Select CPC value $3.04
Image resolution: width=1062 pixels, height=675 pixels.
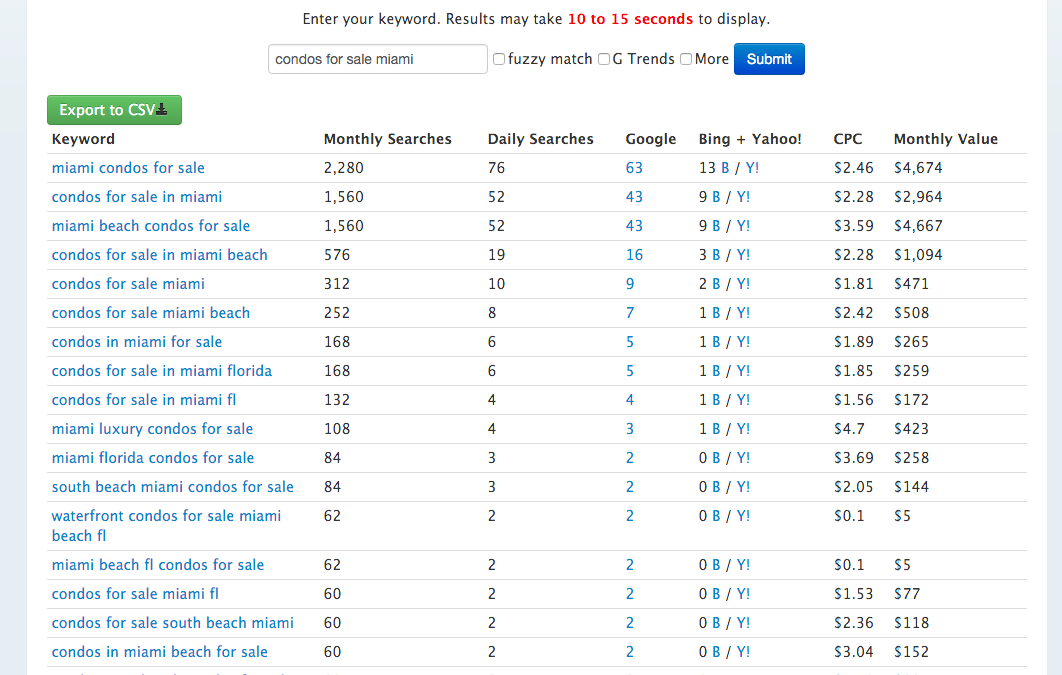coord(853,653)
